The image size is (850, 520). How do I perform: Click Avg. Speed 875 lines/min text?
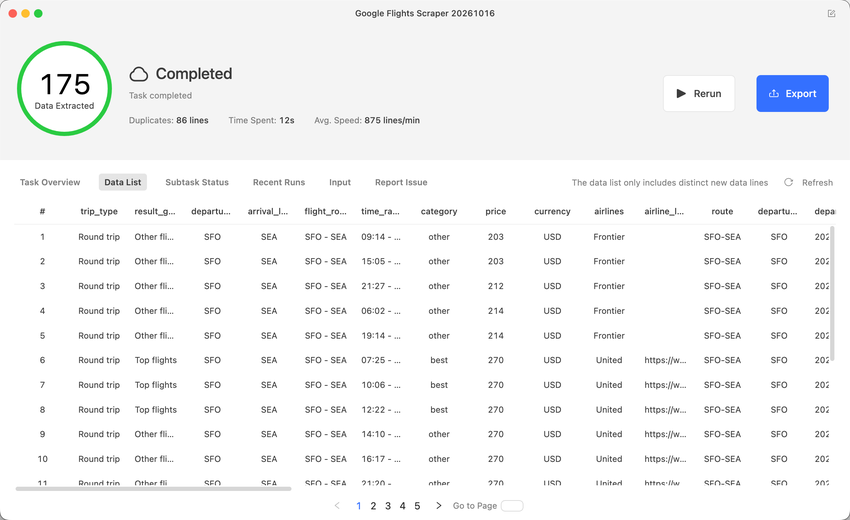(367, 120)
